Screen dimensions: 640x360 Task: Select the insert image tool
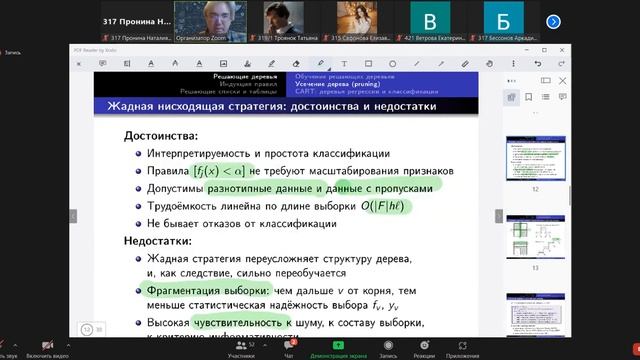[223, 64]
